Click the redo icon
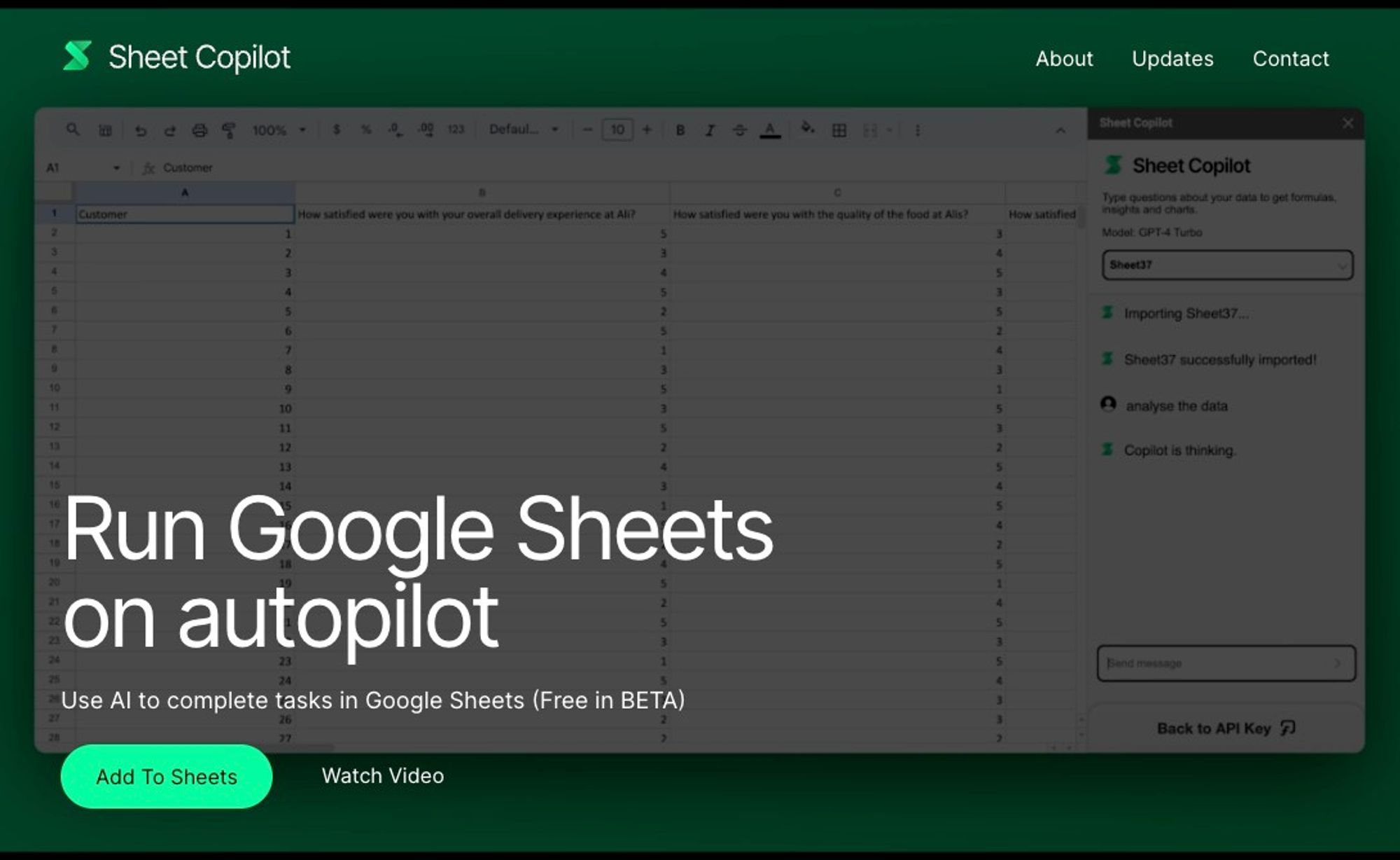The image size is (1400, 860). coord(169,130)
